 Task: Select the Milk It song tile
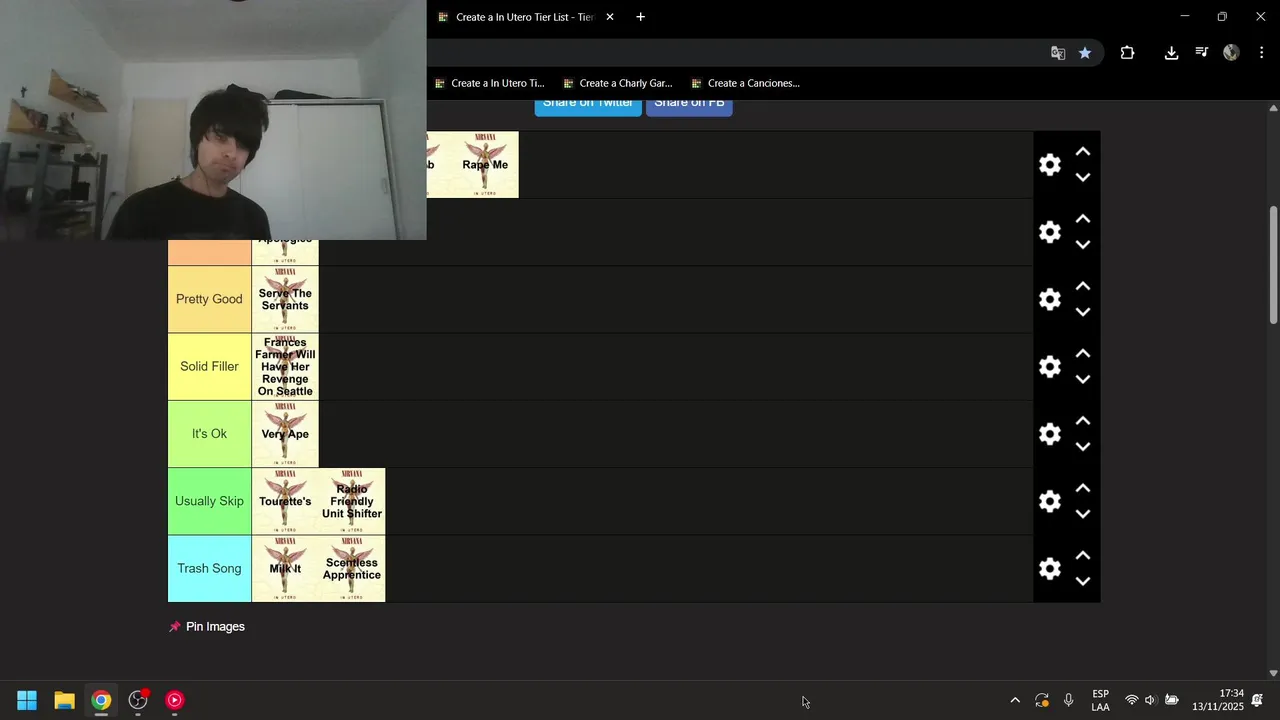285,568
